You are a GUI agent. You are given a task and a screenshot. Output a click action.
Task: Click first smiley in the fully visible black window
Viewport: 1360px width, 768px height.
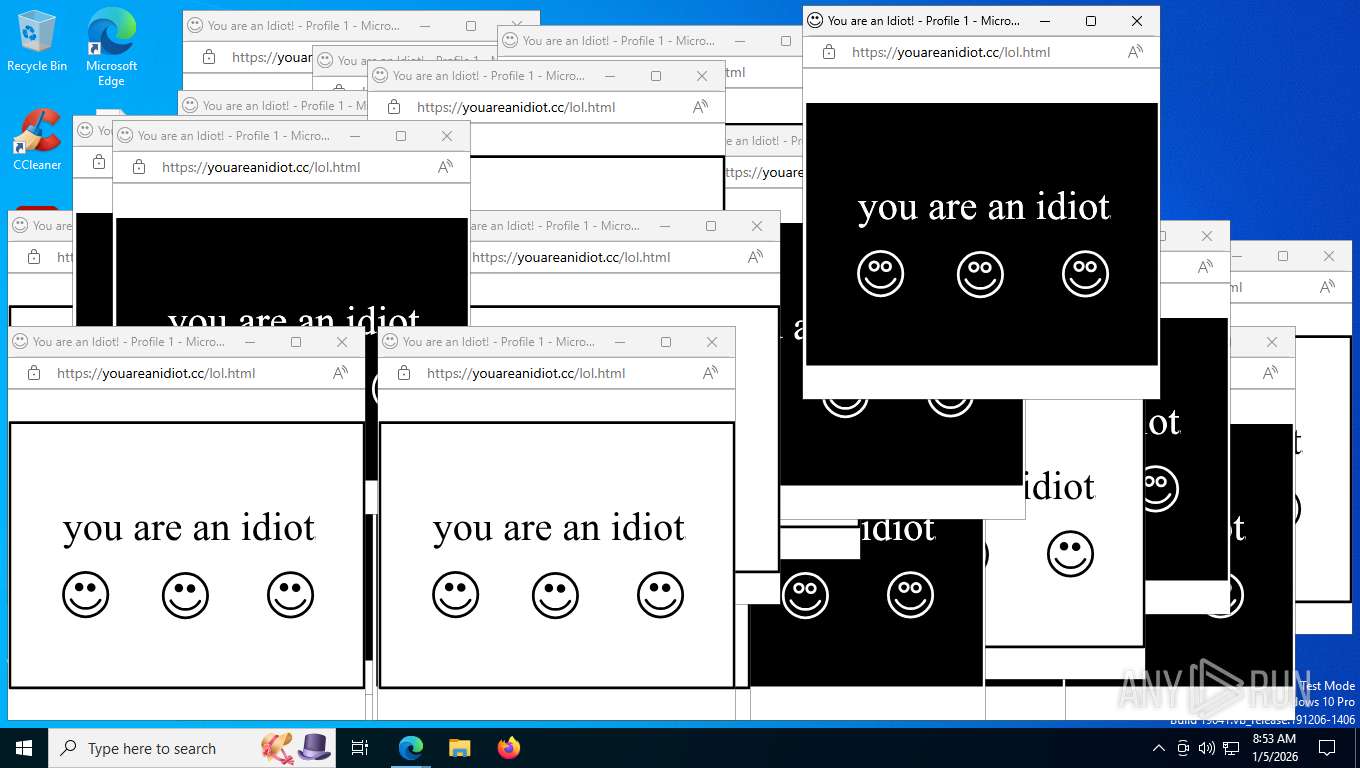[881, 274]
